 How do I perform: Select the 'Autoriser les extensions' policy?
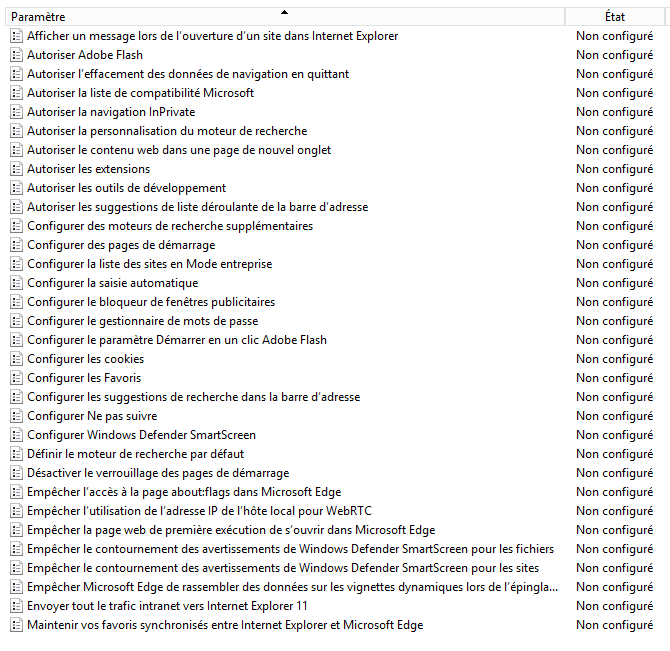pos(88,169)
